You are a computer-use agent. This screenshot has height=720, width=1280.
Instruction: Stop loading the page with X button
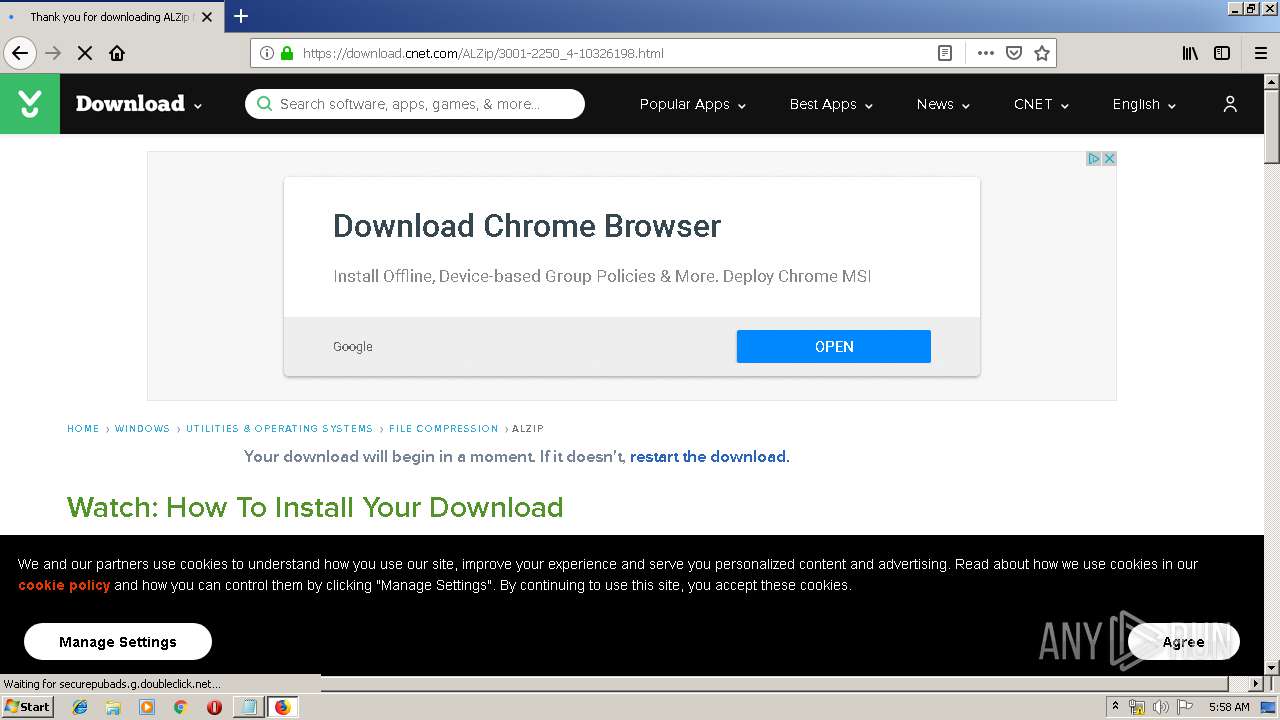click(x=85, y=53)
